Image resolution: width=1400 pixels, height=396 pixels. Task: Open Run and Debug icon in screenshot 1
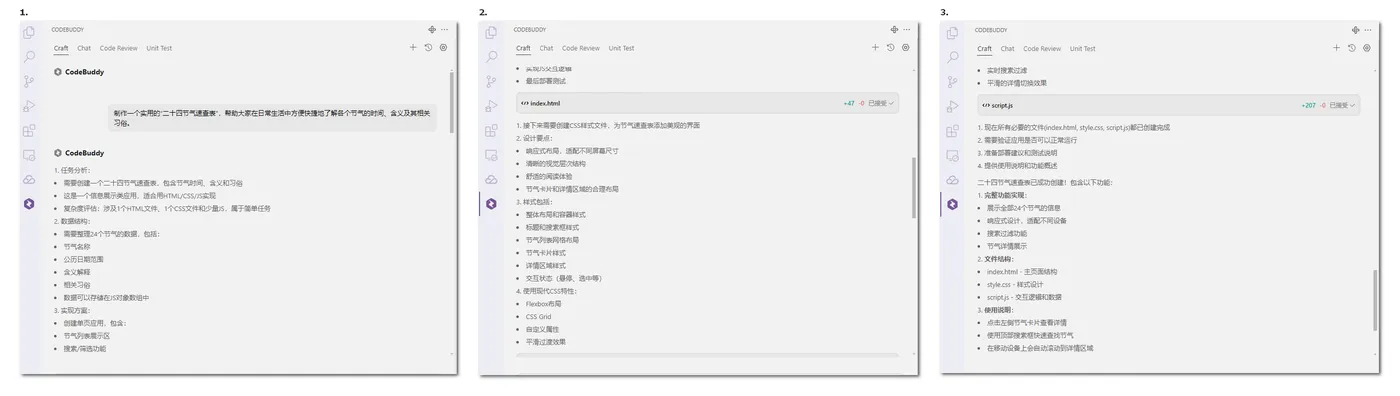[29, 106]
